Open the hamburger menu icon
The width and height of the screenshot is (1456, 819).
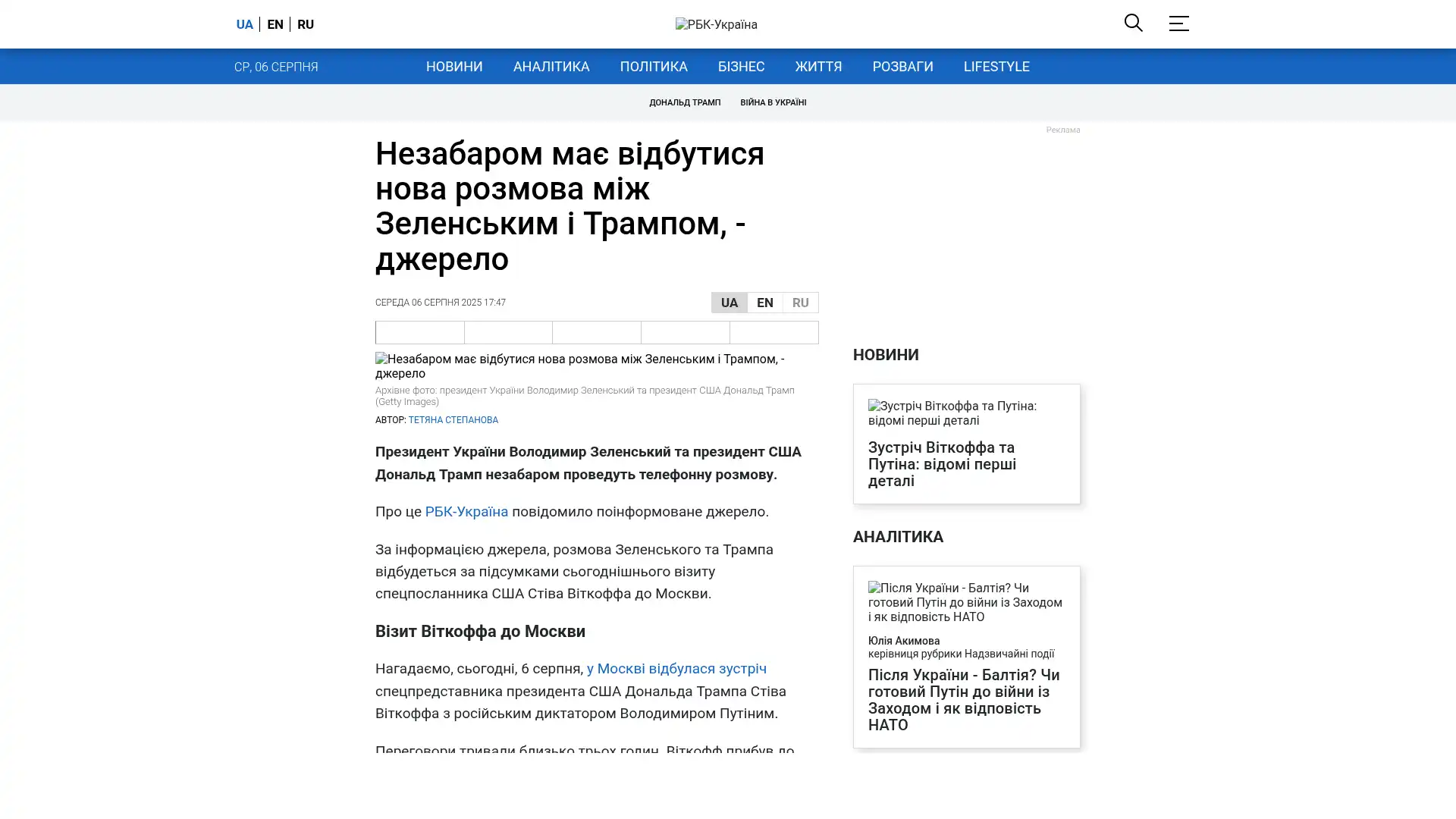(1178, 24)
